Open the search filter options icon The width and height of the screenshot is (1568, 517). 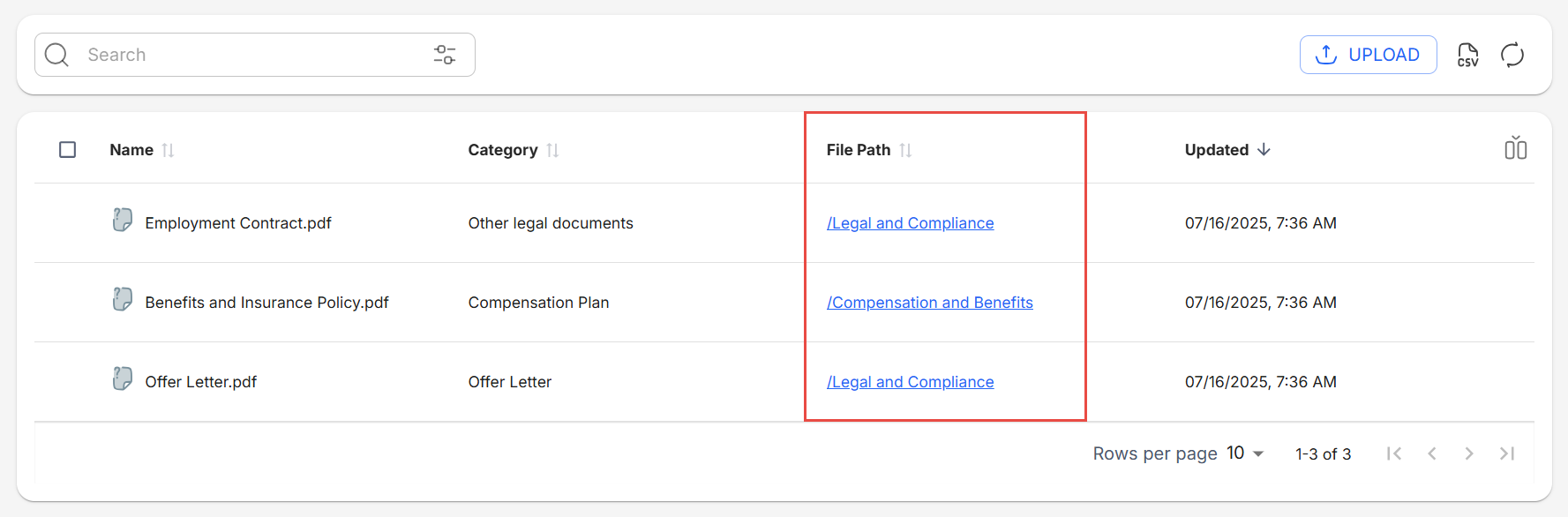[x=445, y=55]
